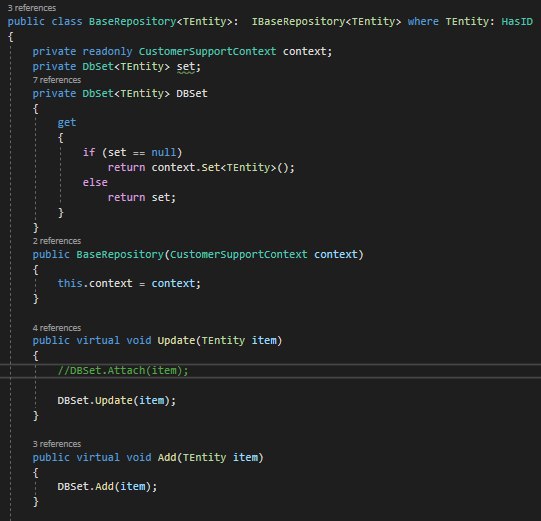541x521 pixels.
Task: Click "Set<TEntity>" call on context
Action: click(239, 167)
